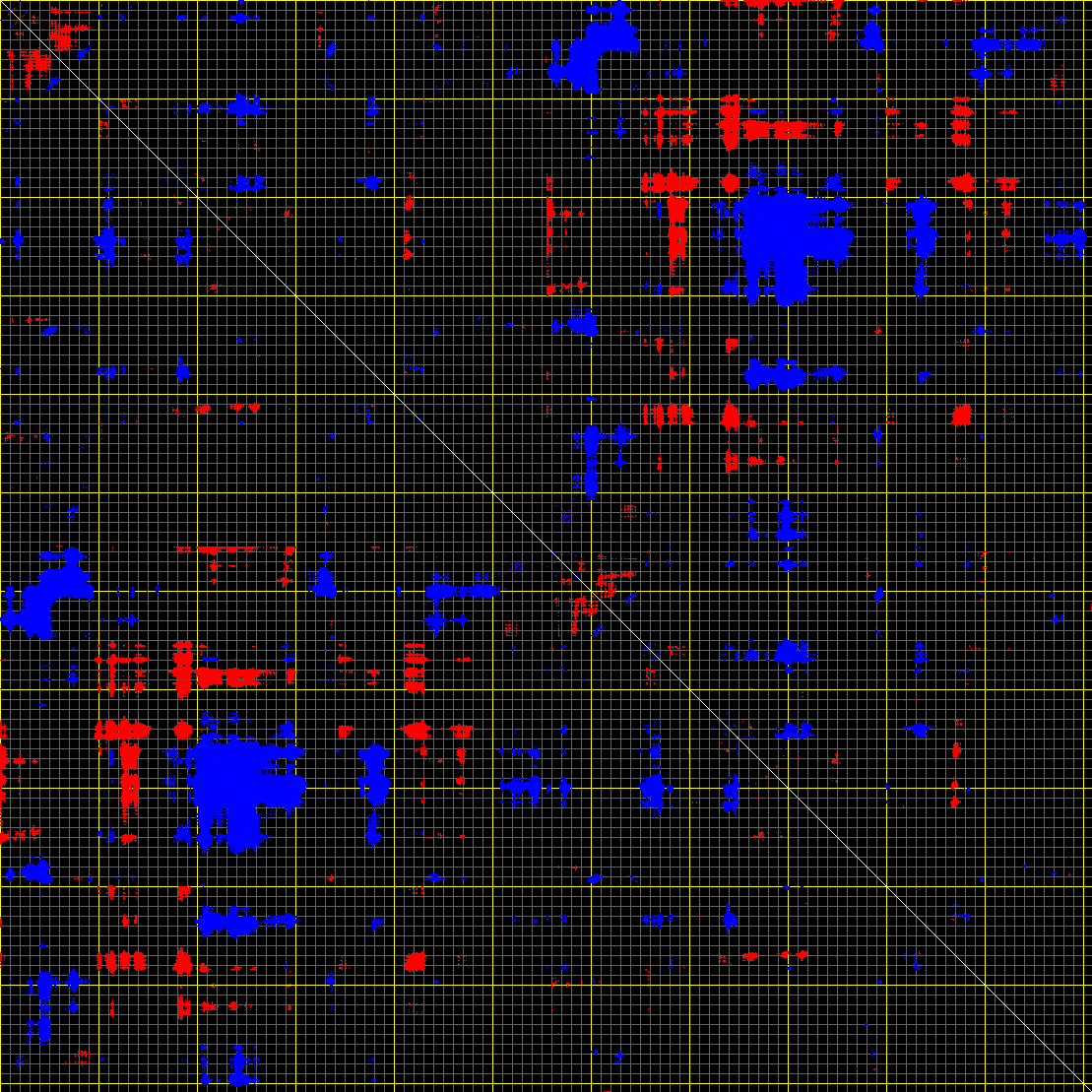Image resolution: width=1092 pixels, height=1092 pixels.
Task: Pick the round red dot left of the lower-left blue cluster
Action: tap(182, 731)
